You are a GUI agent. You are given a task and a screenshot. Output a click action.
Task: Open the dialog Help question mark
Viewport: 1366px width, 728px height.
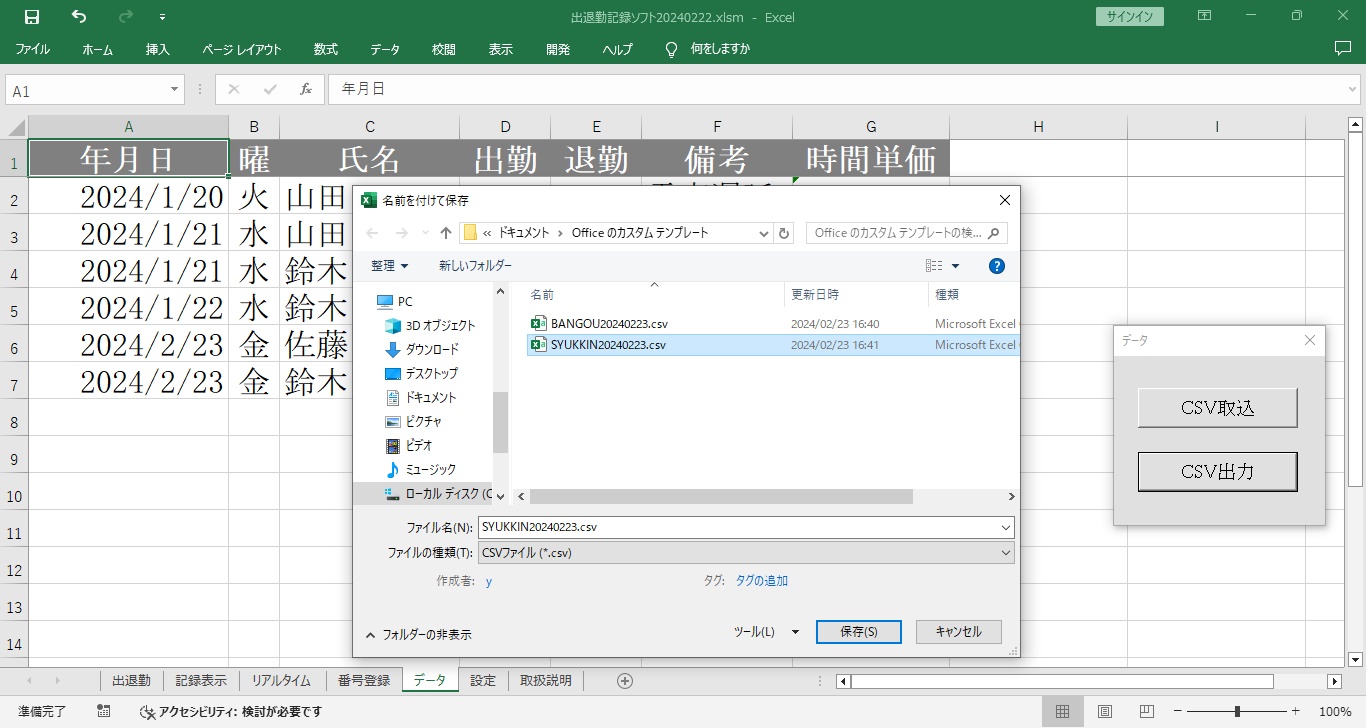996,266
